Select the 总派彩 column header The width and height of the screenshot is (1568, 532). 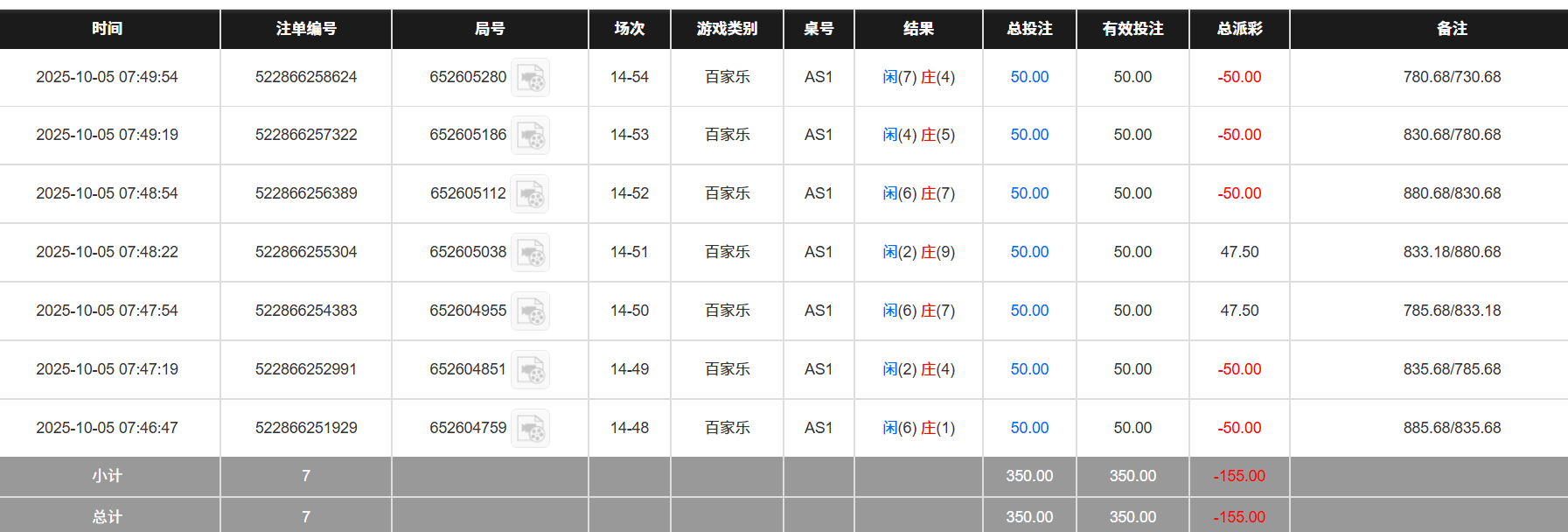click(x=1238, y=29)
